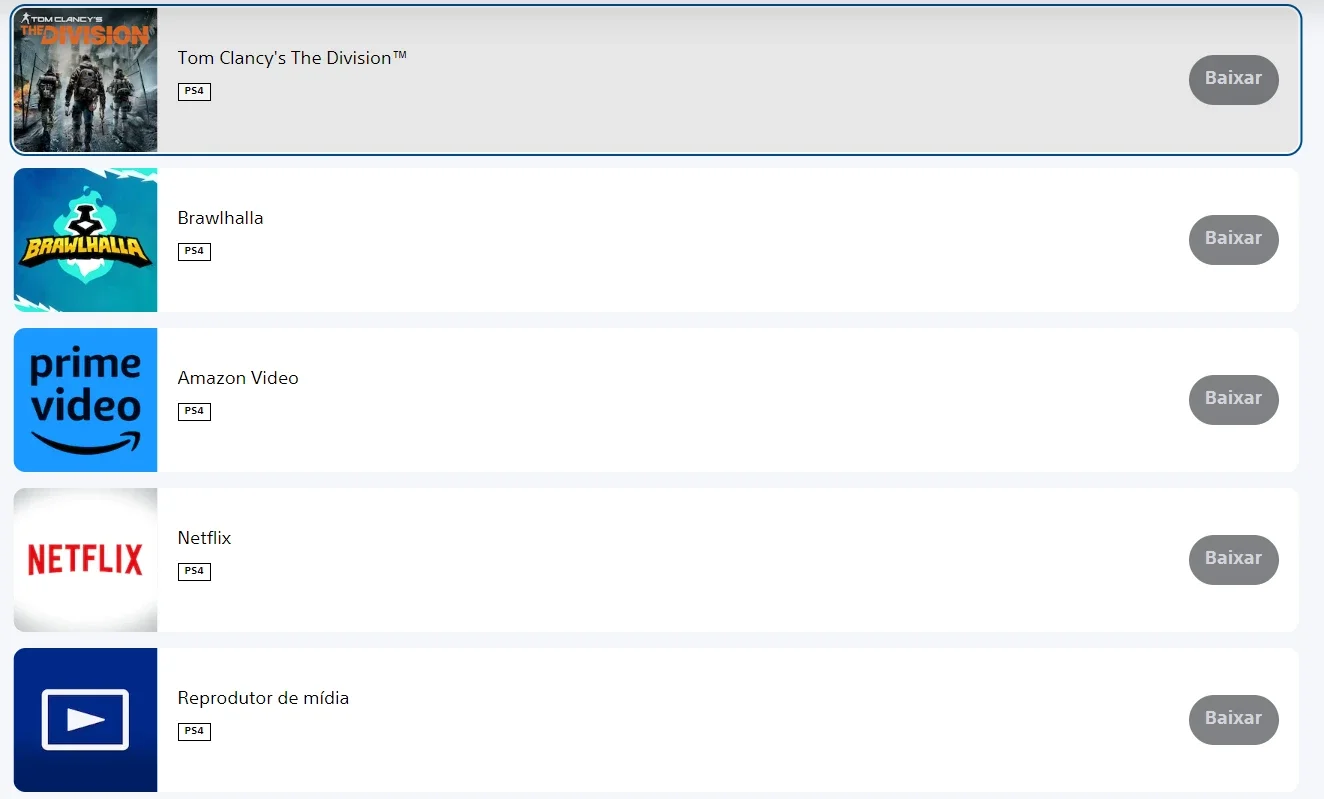The height and width of the screenshot is (799, 1324).
Task: Click Baixar button for Brawlhalla
Action: (x=1233, y=239)
